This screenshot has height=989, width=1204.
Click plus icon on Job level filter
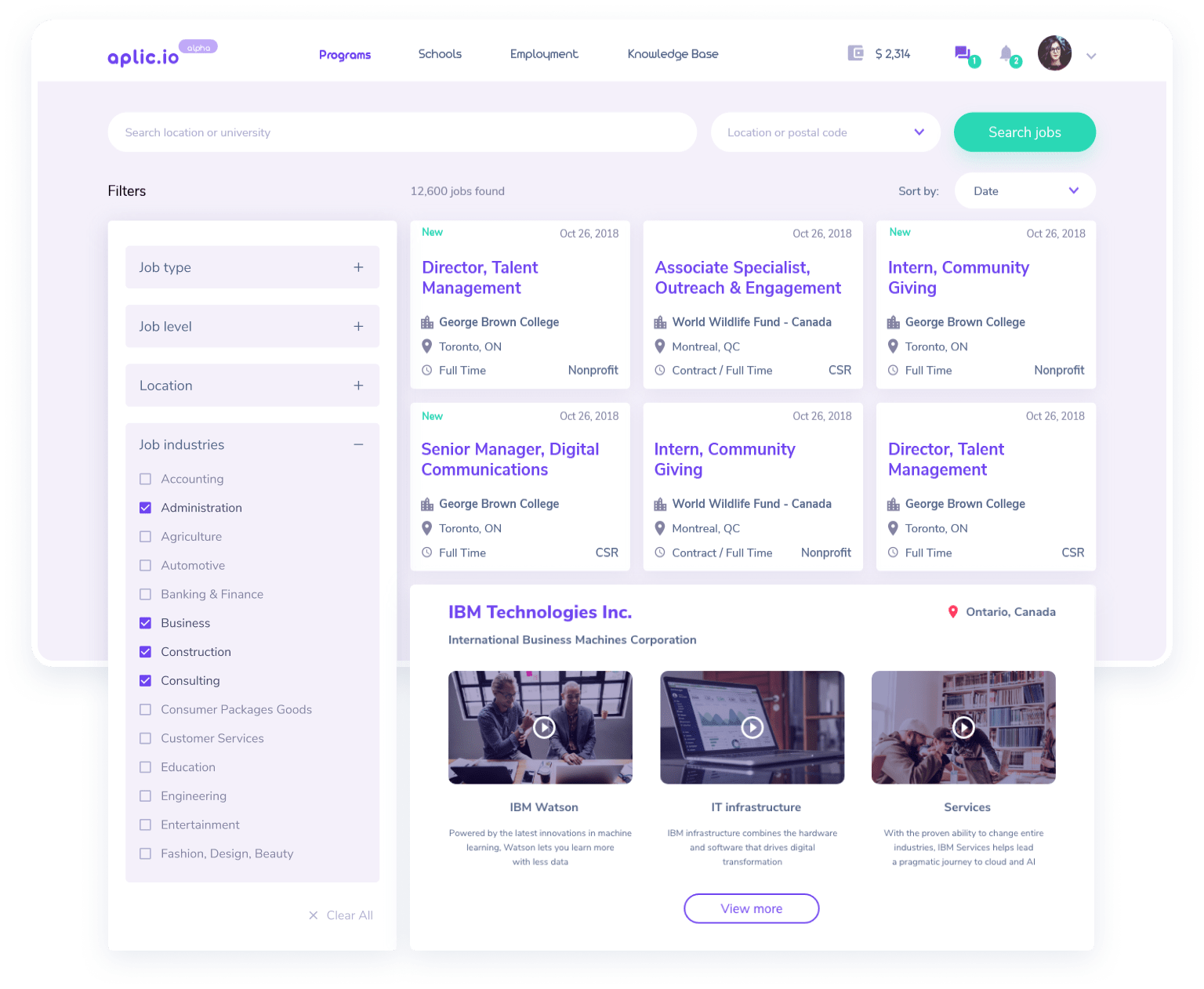[x=358, y=326]
